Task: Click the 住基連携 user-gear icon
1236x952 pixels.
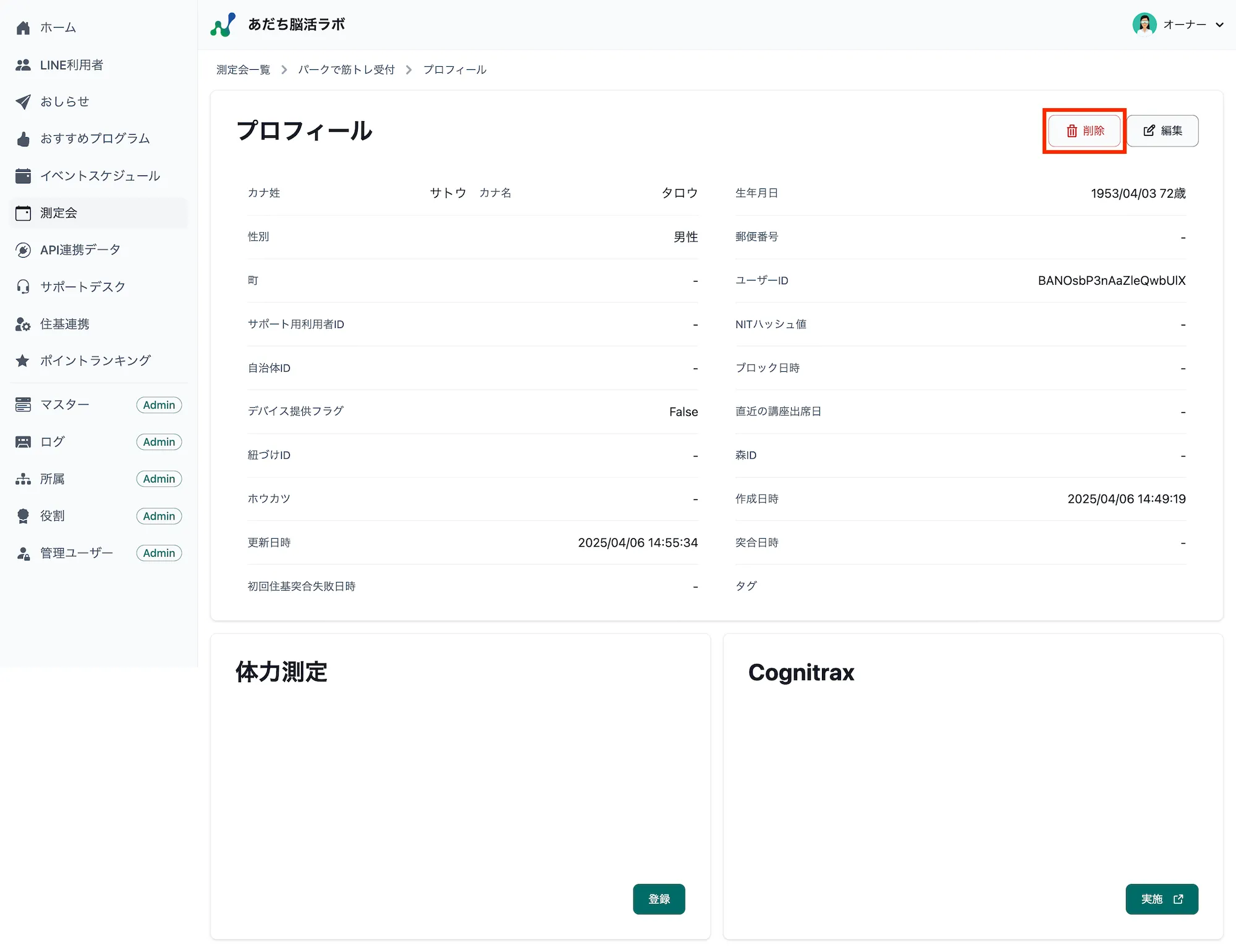Action: point(23,324)
